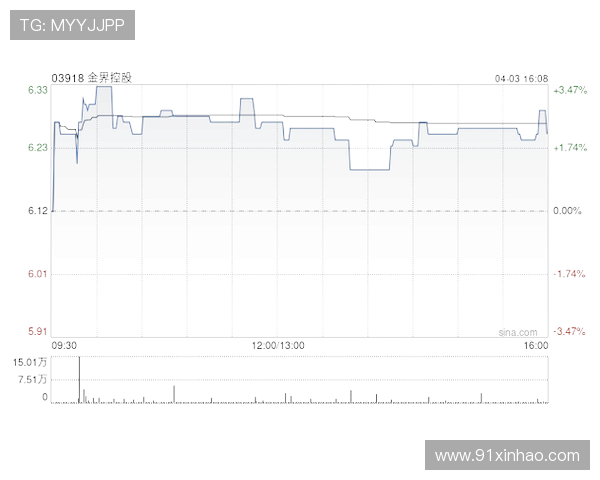Click the upper red price label on left axis

point(37,272)
